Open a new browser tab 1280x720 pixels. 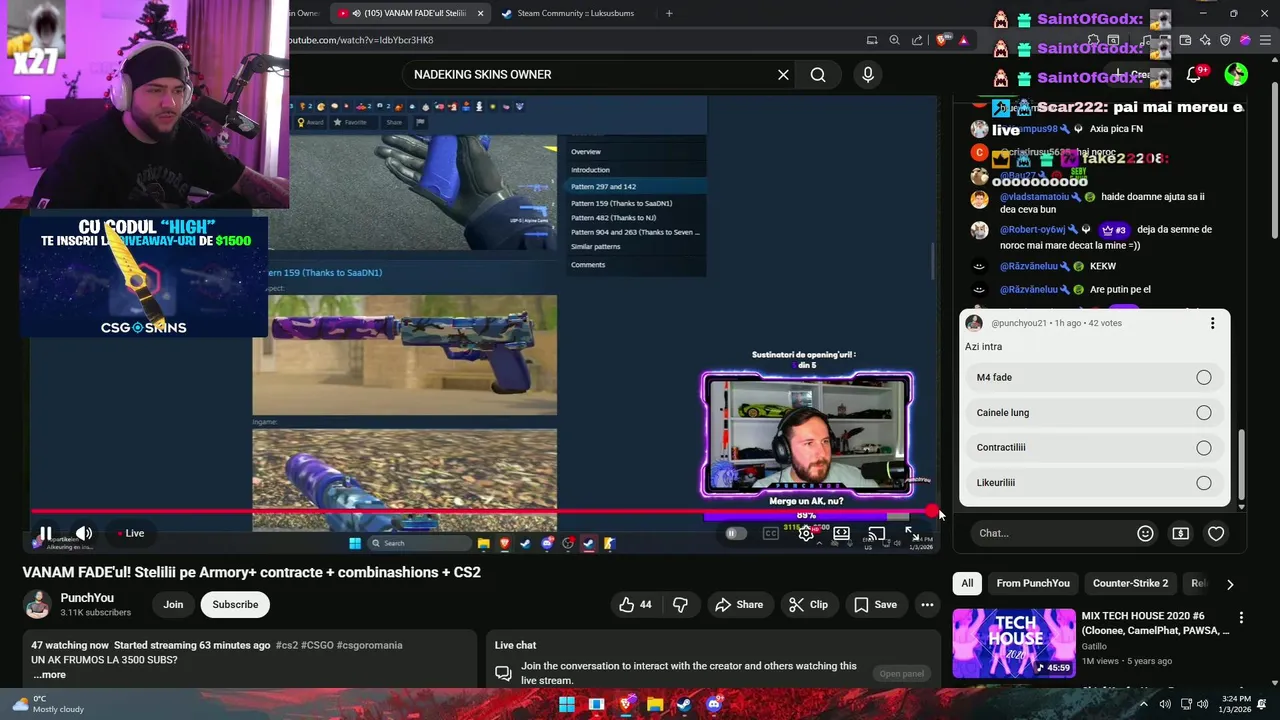coord(669,13)
